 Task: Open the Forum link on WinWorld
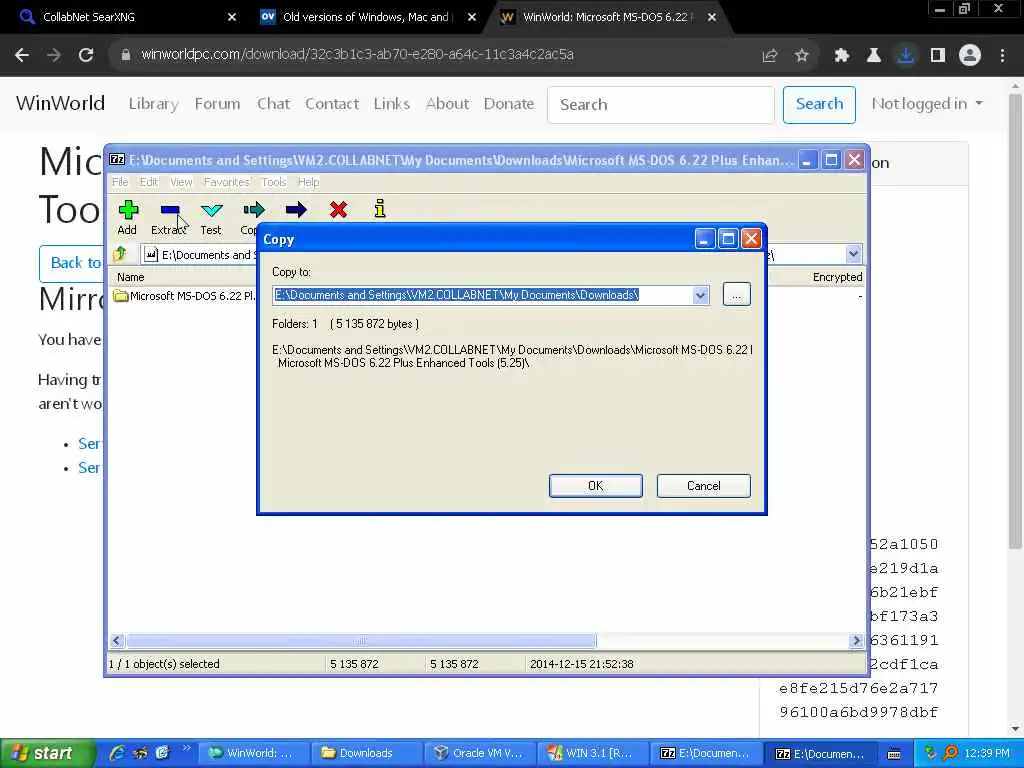(217, 104)
